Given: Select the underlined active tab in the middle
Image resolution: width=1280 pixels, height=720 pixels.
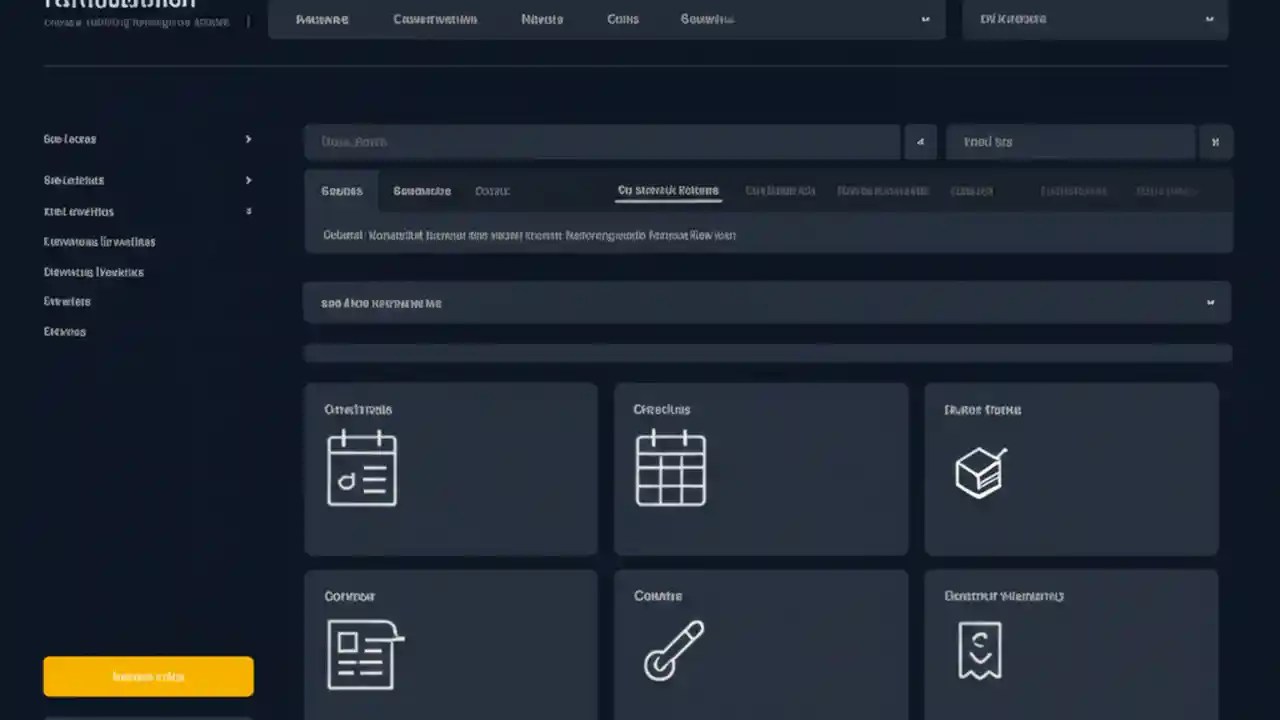Looking at the screenshot, I should click(x=667, y=190).
